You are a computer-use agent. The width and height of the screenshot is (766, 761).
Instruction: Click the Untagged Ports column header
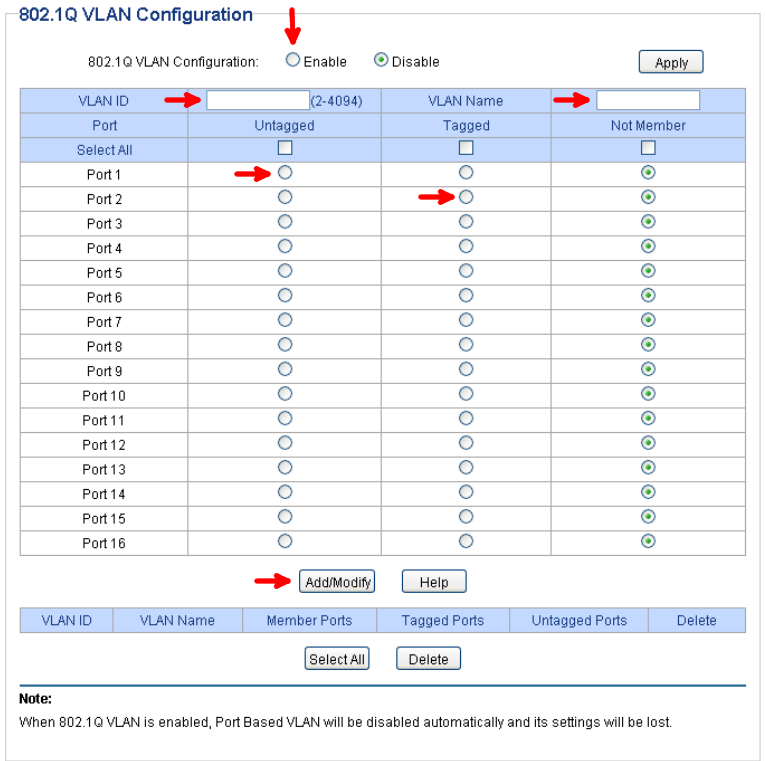point(579,620)
